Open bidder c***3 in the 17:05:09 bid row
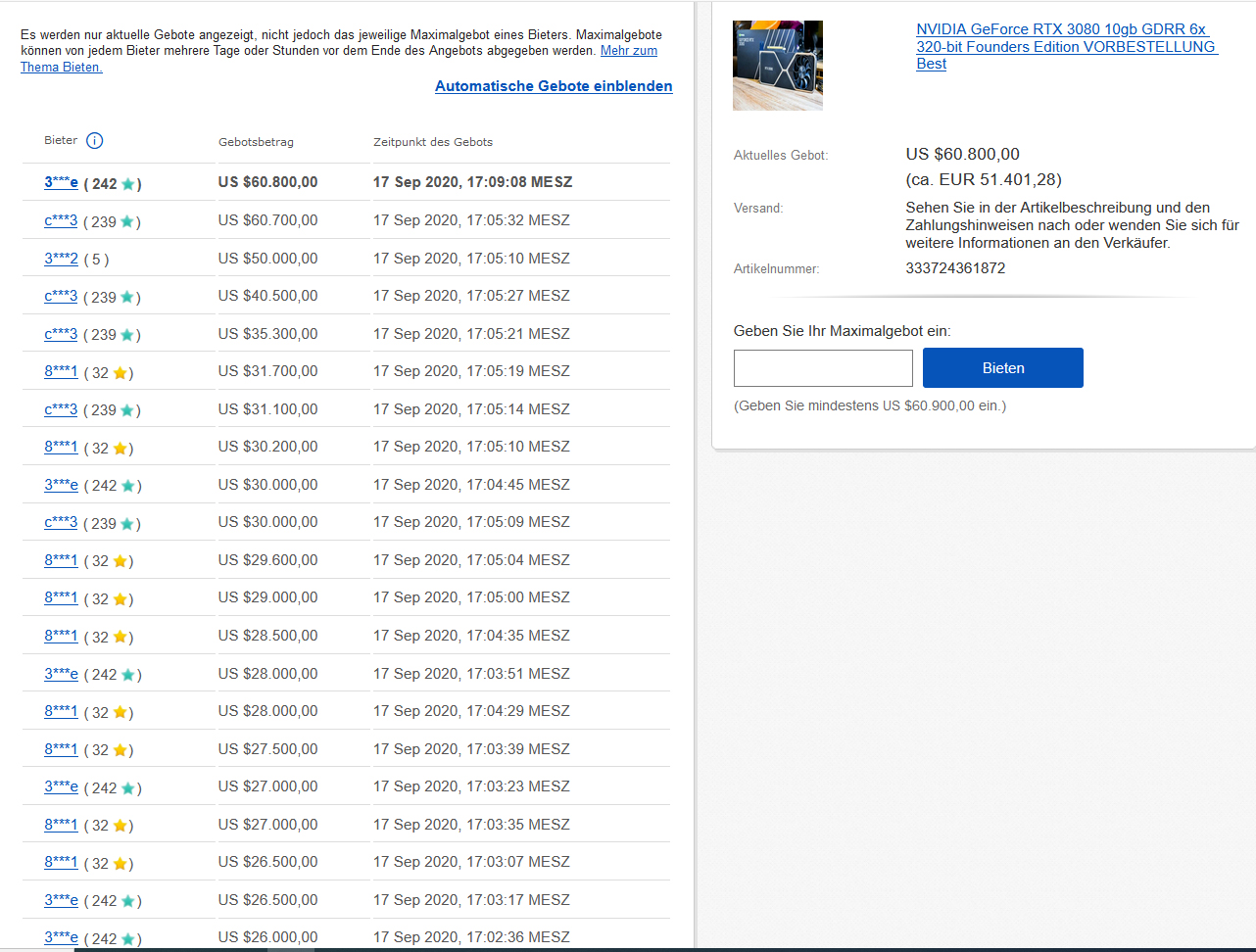This screenshot has width=1256, height=952. point(61,522)
